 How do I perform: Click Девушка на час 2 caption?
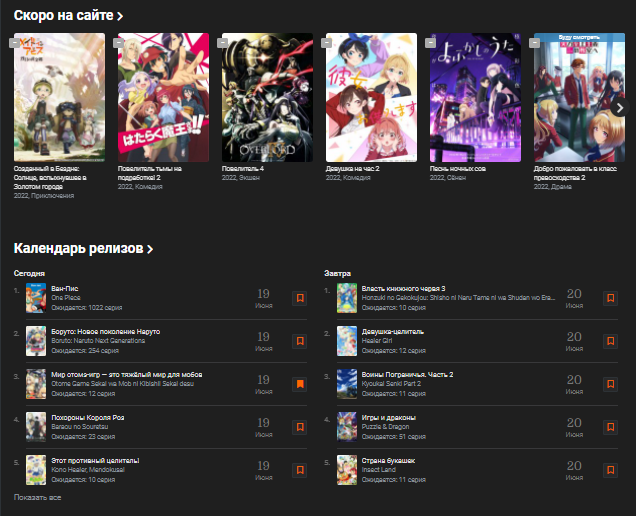[x=352, y=168]
